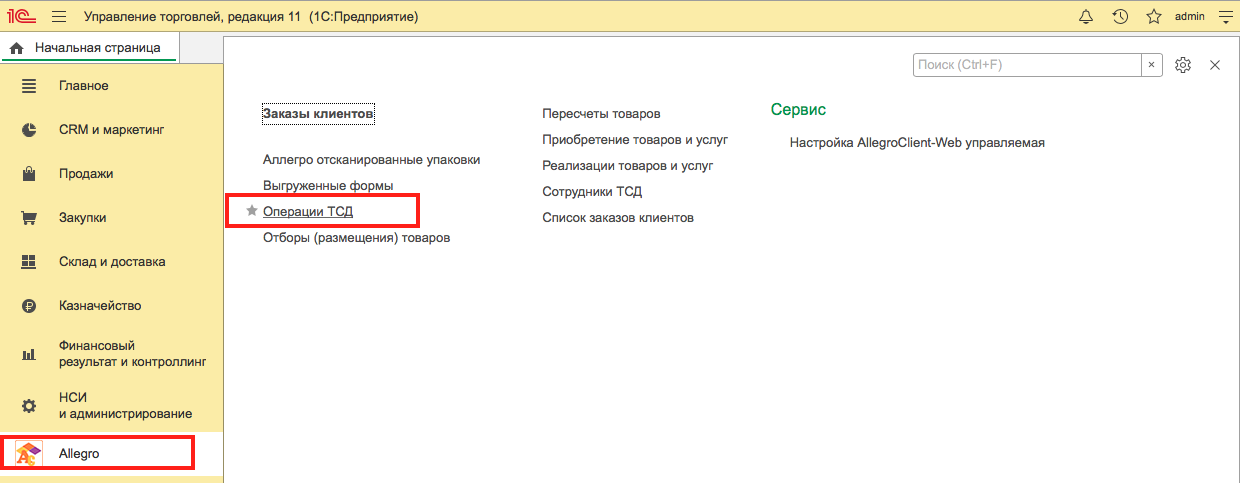Open Список заказов клиентов
Screen dimensions: 1240x483
pyautogui.click(x=618, y=218)
